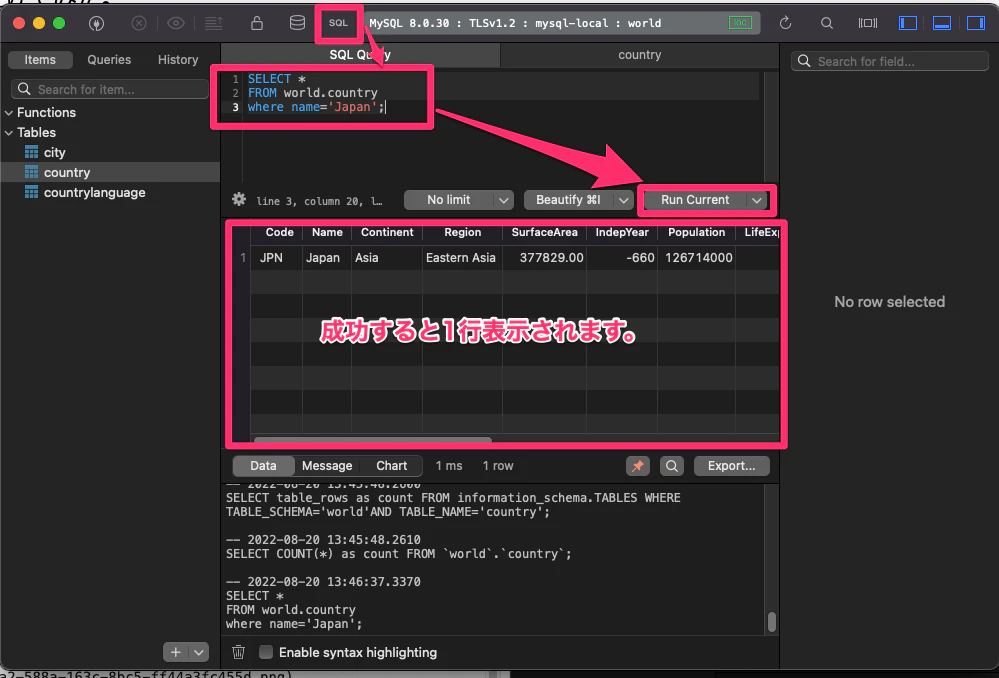Screen dimensions: 999x678
Task: Click the connection info bar MySQL 8.0.30
Action: (561, 23)
